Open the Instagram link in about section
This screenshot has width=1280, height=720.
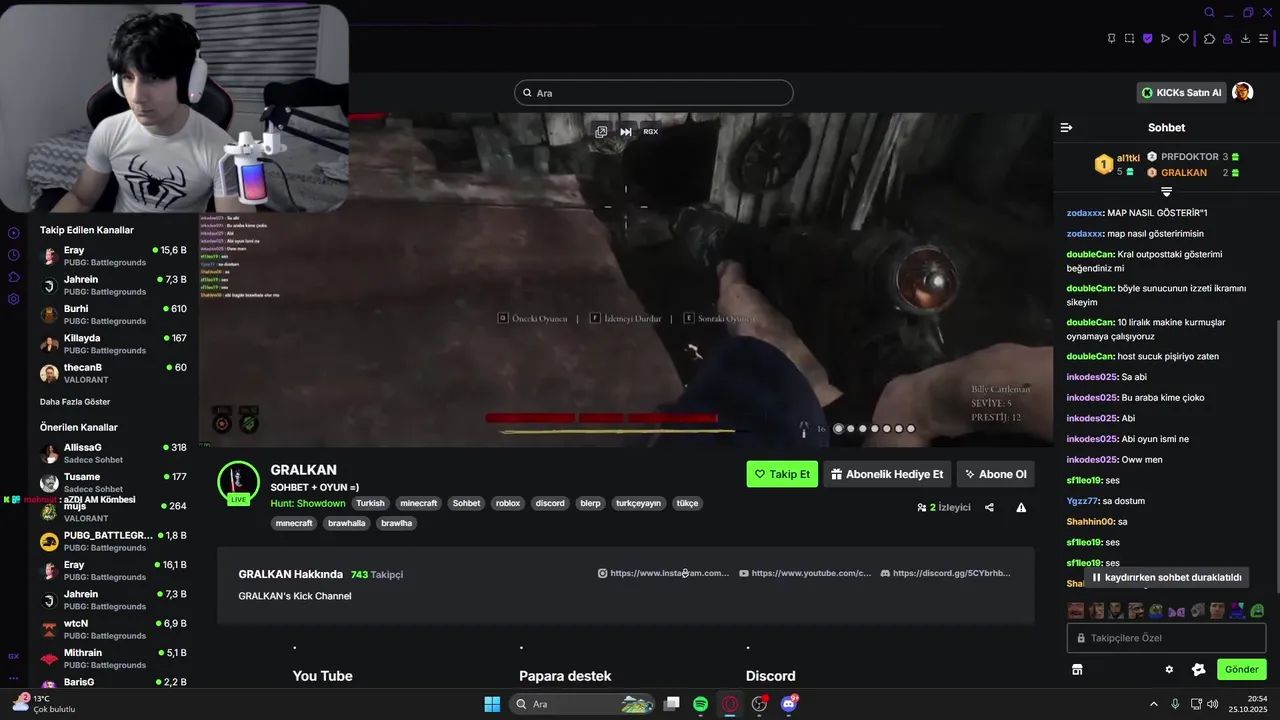pos(664,573)
